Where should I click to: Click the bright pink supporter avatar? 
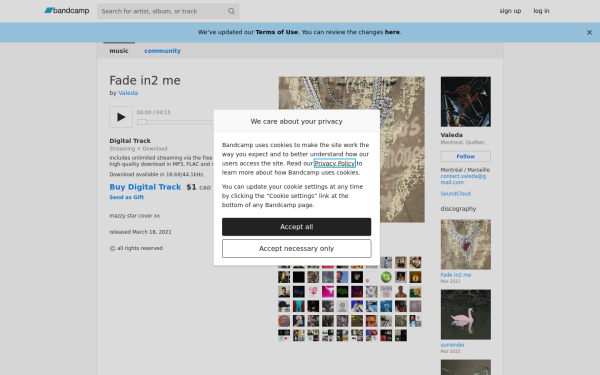(328, 292)
